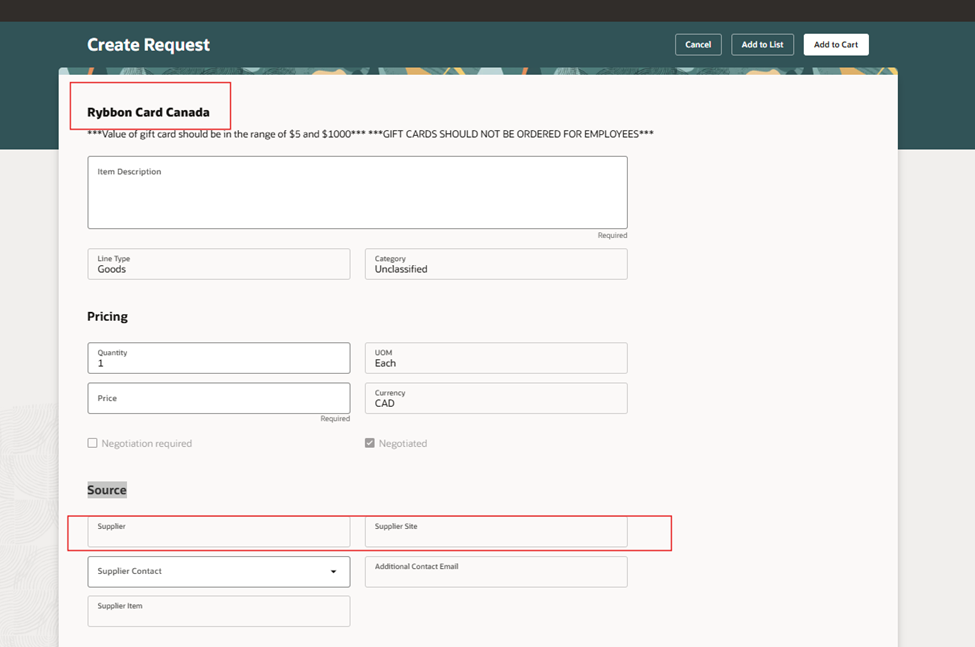Click the Price input field

click(x=219, y=398)
